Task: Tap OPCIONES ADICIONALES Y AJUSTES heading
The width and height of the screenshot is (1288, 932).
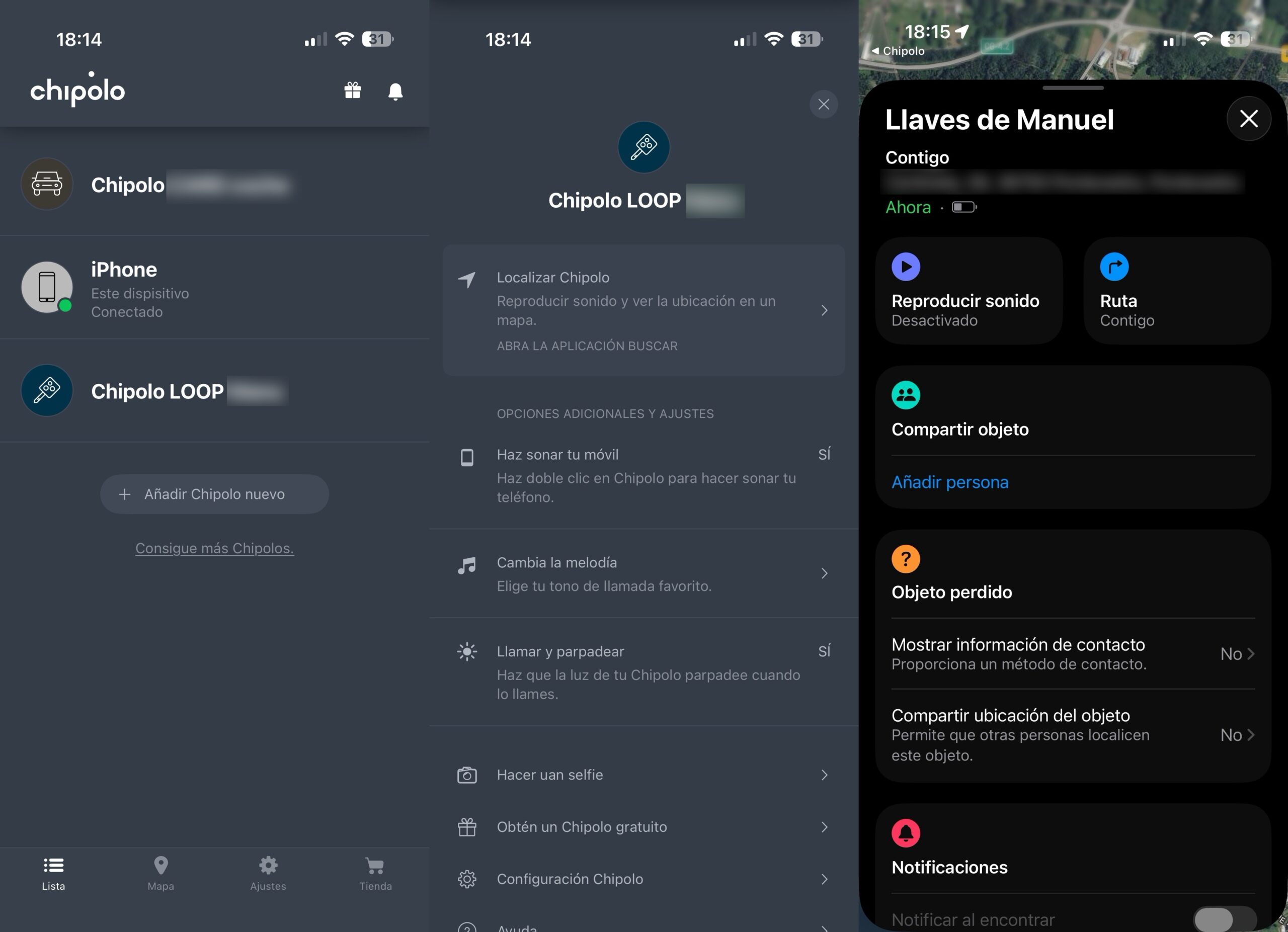Action: pos(605,414)
